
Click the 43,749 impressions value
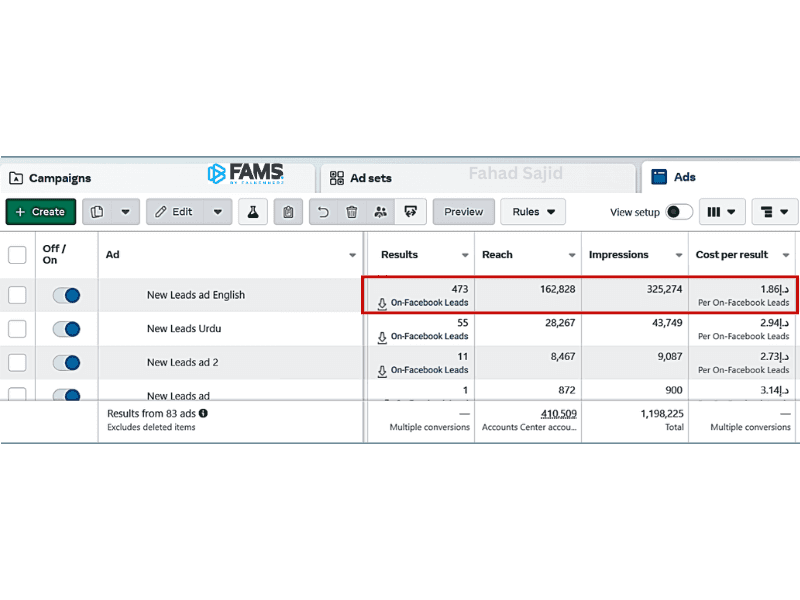coord(667,323)
